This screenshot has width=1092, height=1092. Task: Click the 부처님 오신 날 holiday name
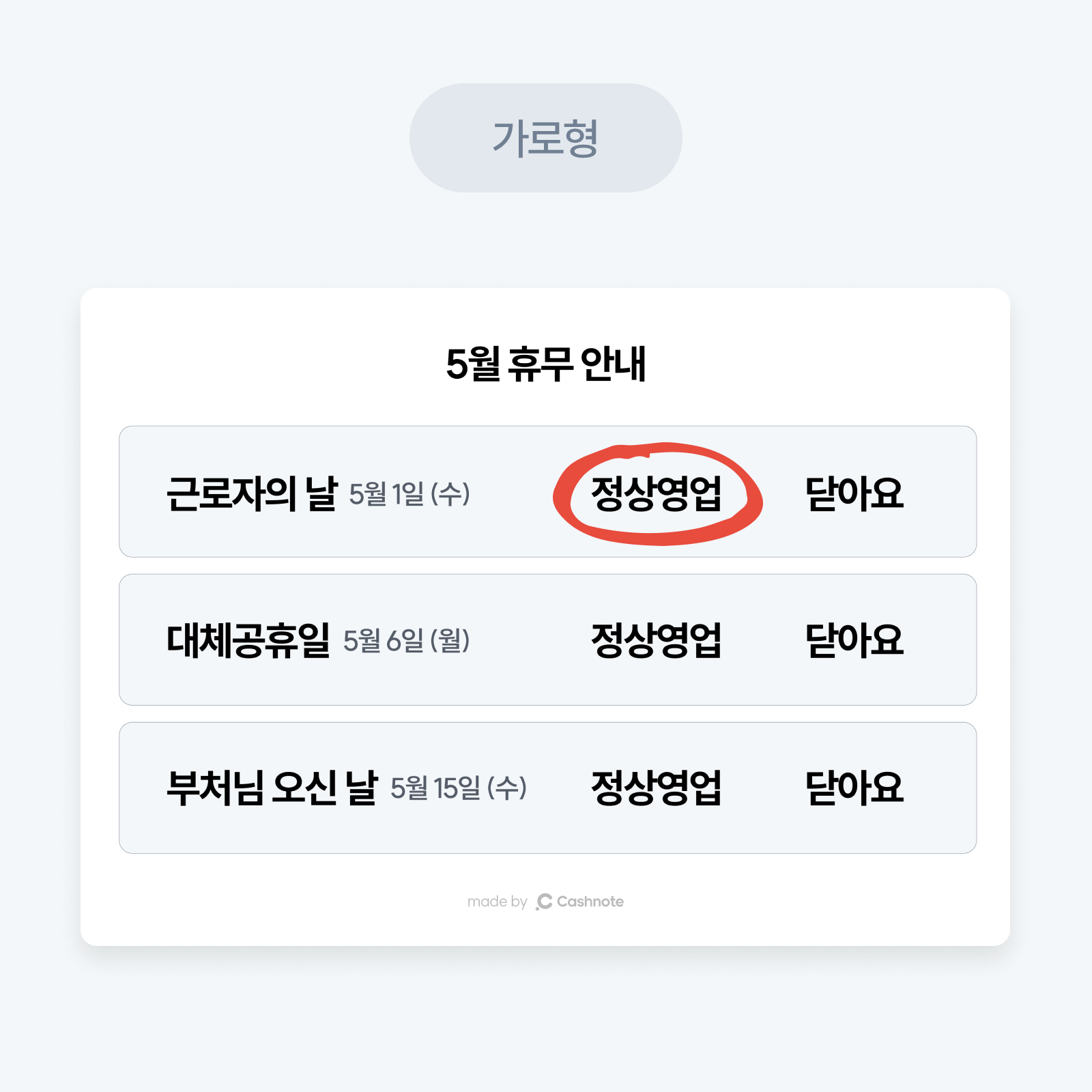[x=272, y=788]
